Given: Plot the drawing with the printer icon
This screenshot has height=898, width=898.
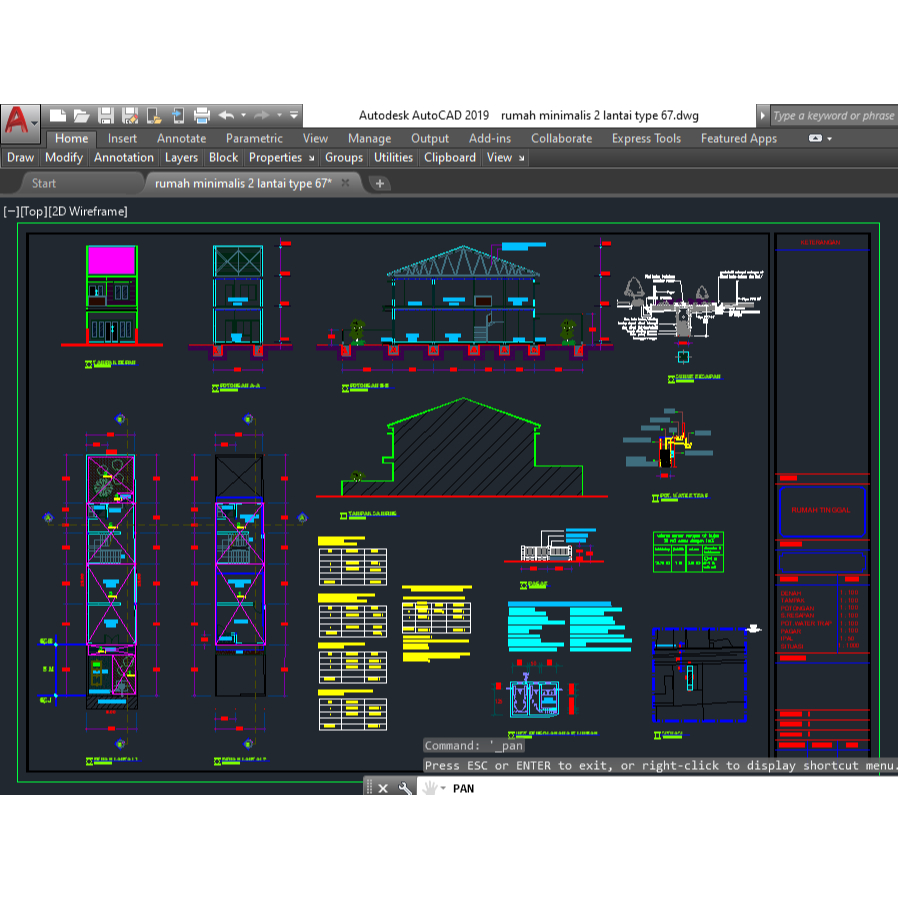Looking at the screenshot, I should pyautogui.click(x=202, y=116).
